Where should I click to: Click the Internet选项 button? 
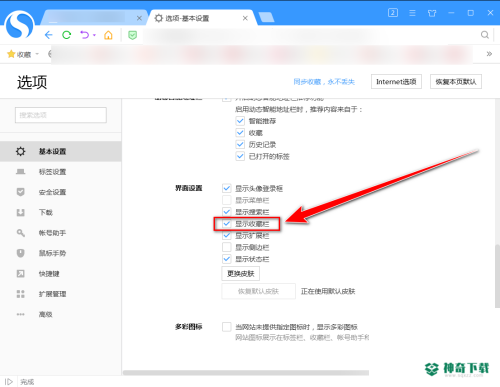point(396,82)
